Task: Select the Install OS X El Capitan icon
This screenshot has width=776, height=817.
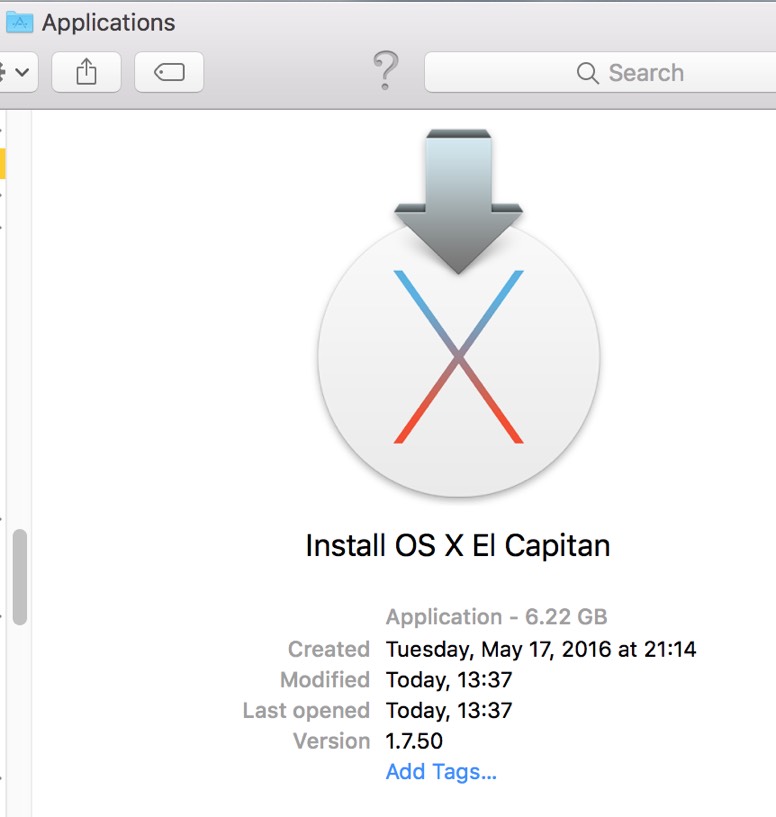Action: coord(459,313)
